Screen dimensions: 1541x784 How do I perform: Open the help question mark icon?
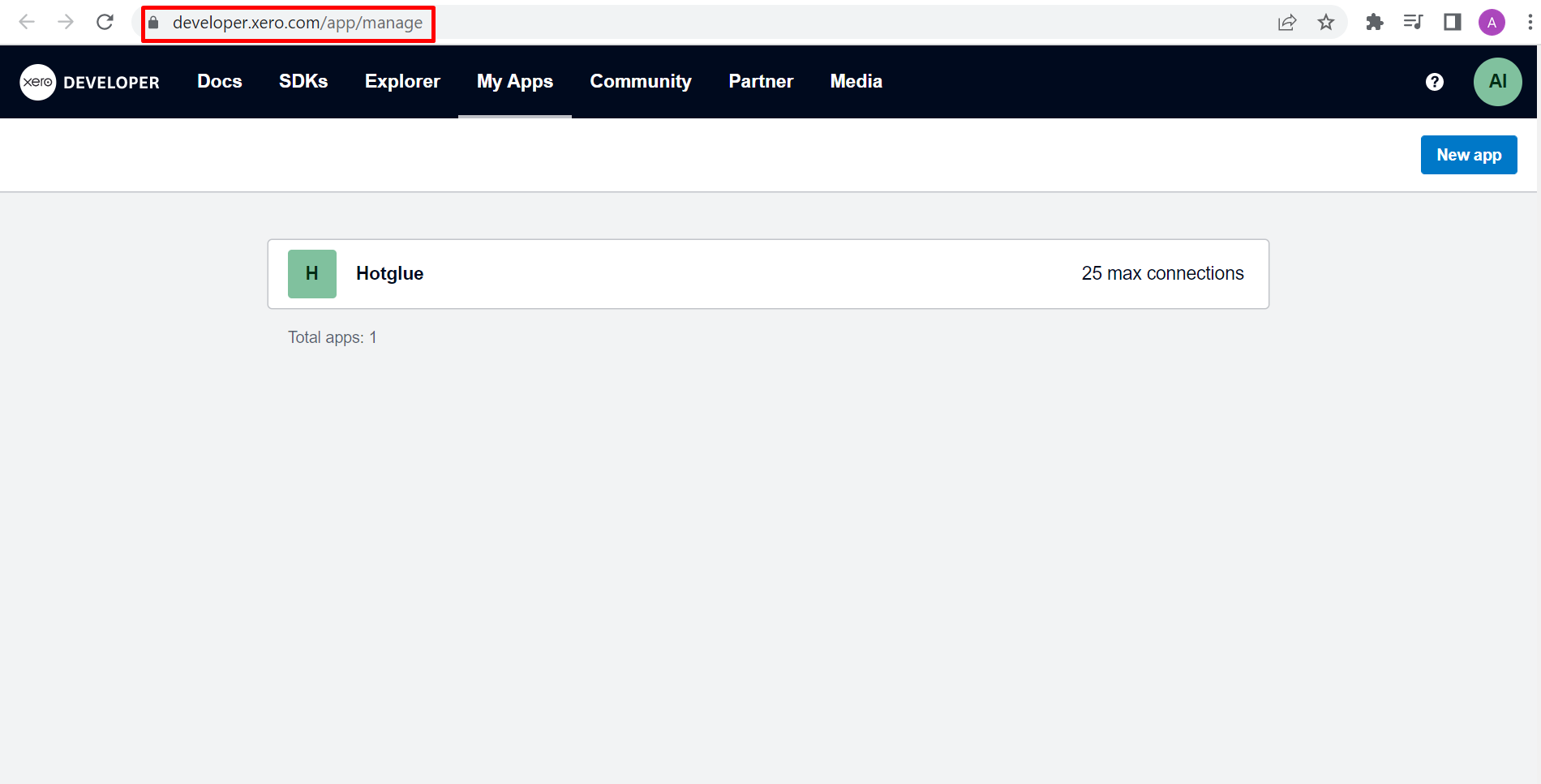pyautogui.click(x=1435, y=82)
